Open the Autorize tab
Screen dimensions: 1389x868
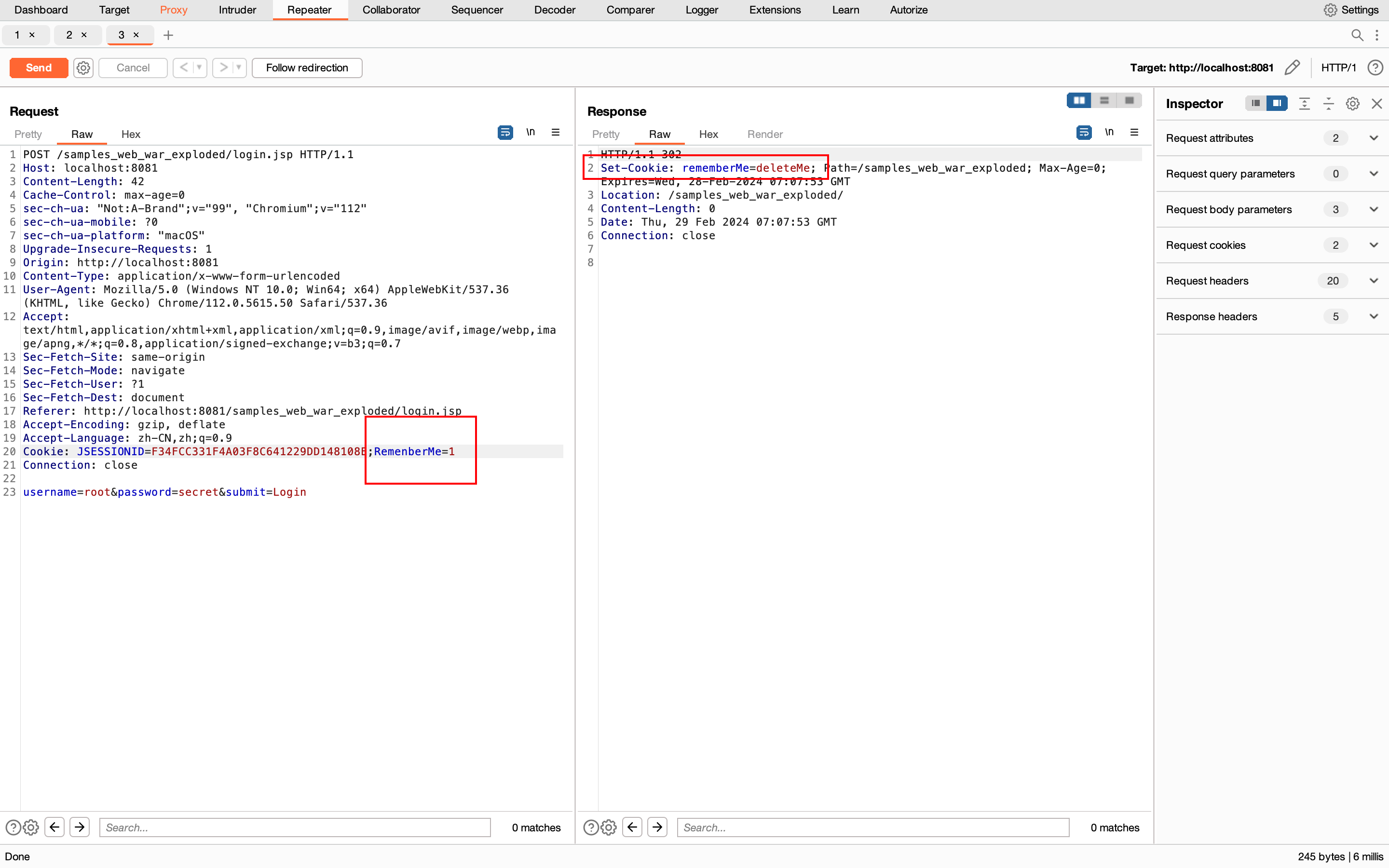[909, 10]
